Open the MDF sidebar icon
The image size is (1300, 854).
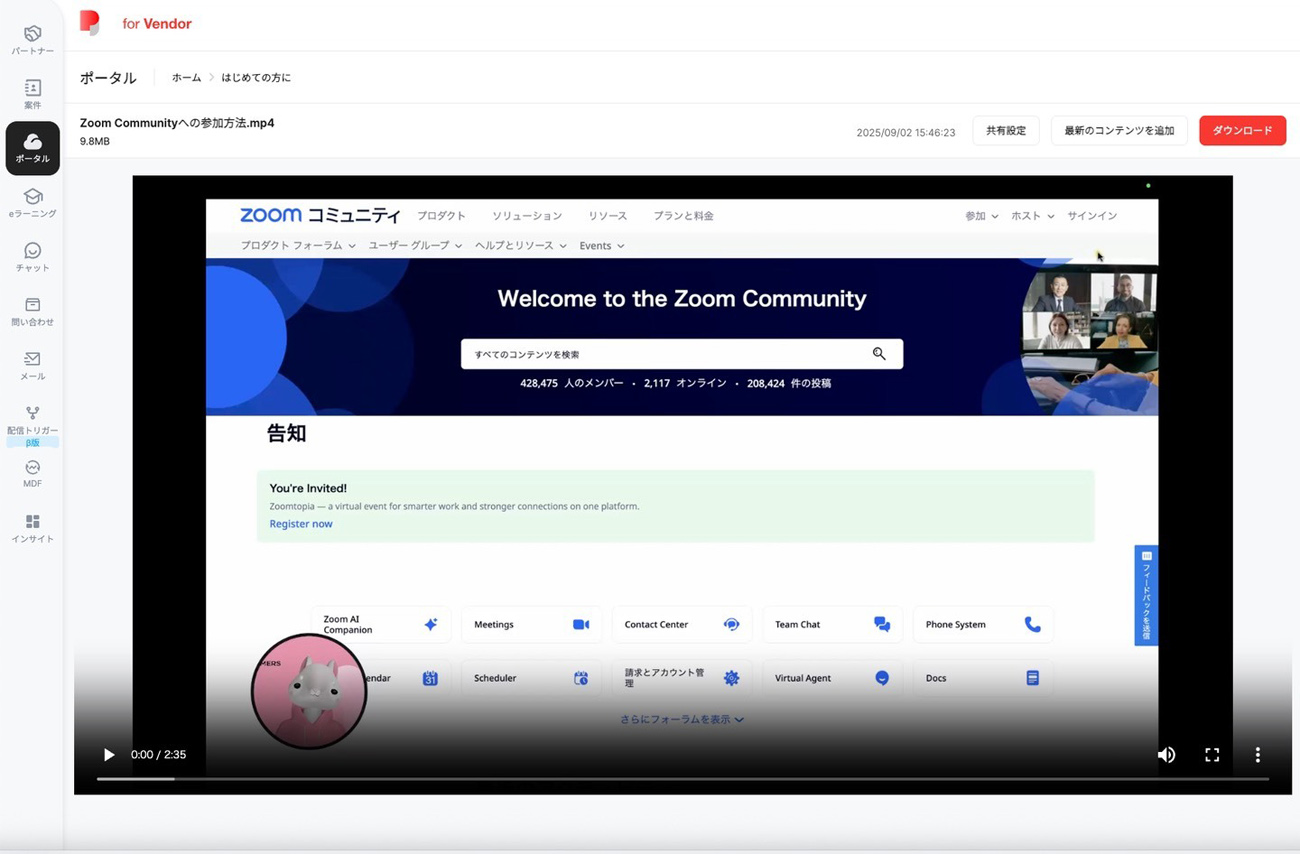pos(32,473)
